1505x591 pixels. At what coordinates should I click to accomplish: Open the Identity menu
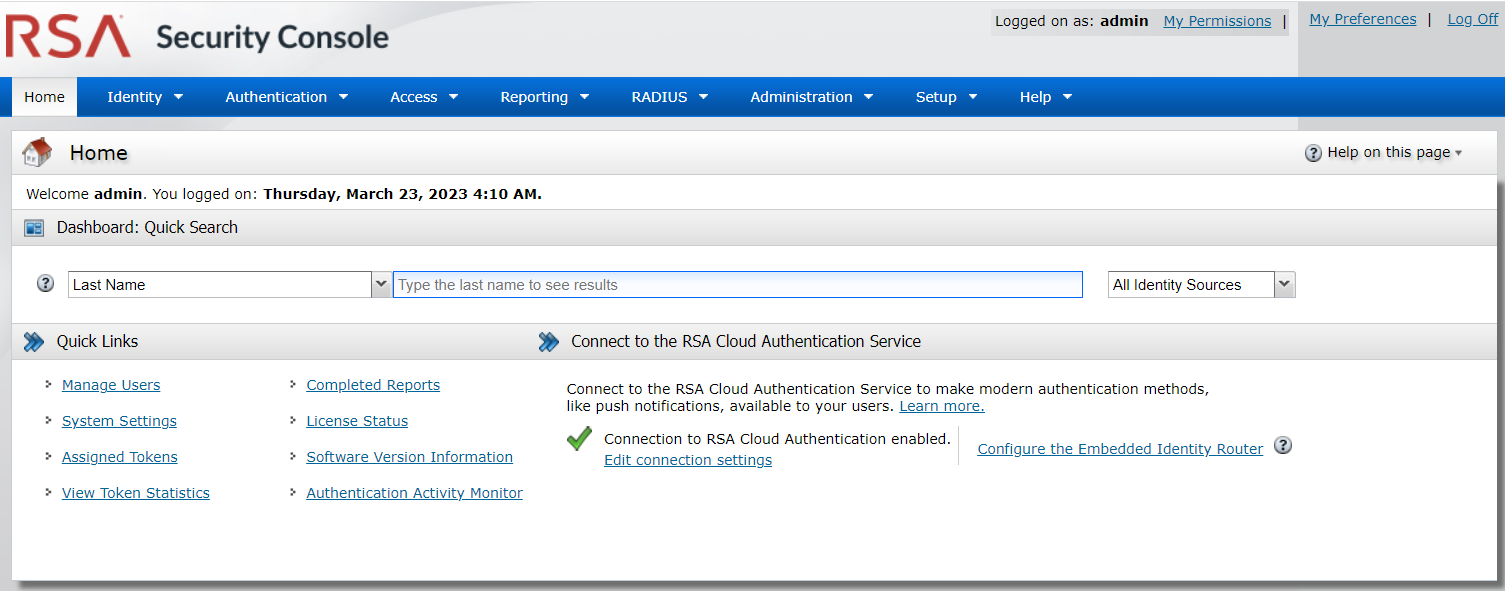pos(145,97)
